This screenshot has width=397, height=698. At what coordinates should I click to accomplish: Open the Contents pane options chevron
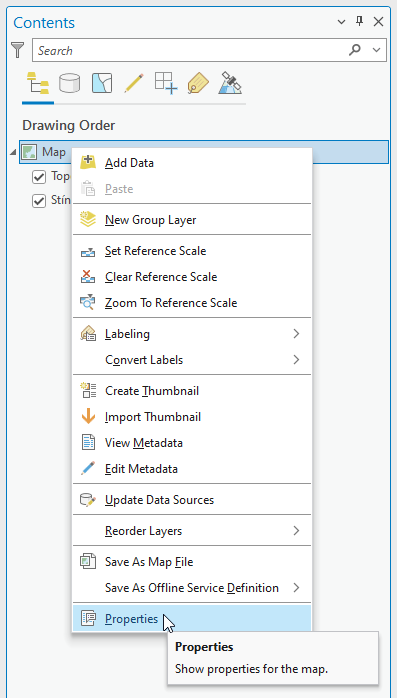(x=341, y=22)
